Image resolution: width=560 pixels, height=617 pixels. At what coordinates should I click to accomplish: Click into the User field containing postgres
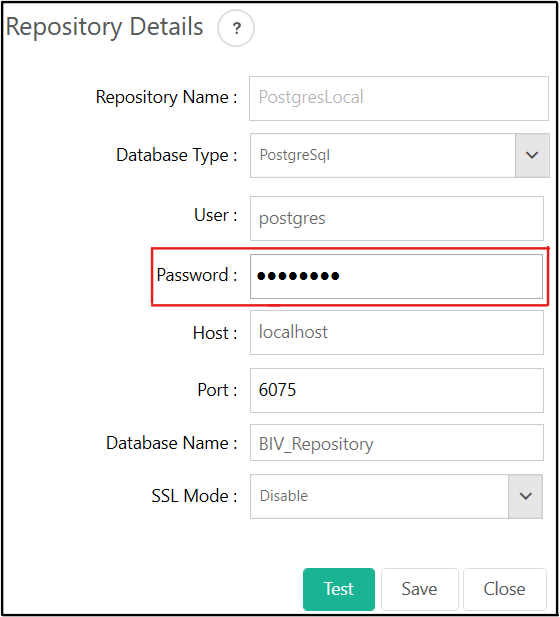[x=397, y=218]
